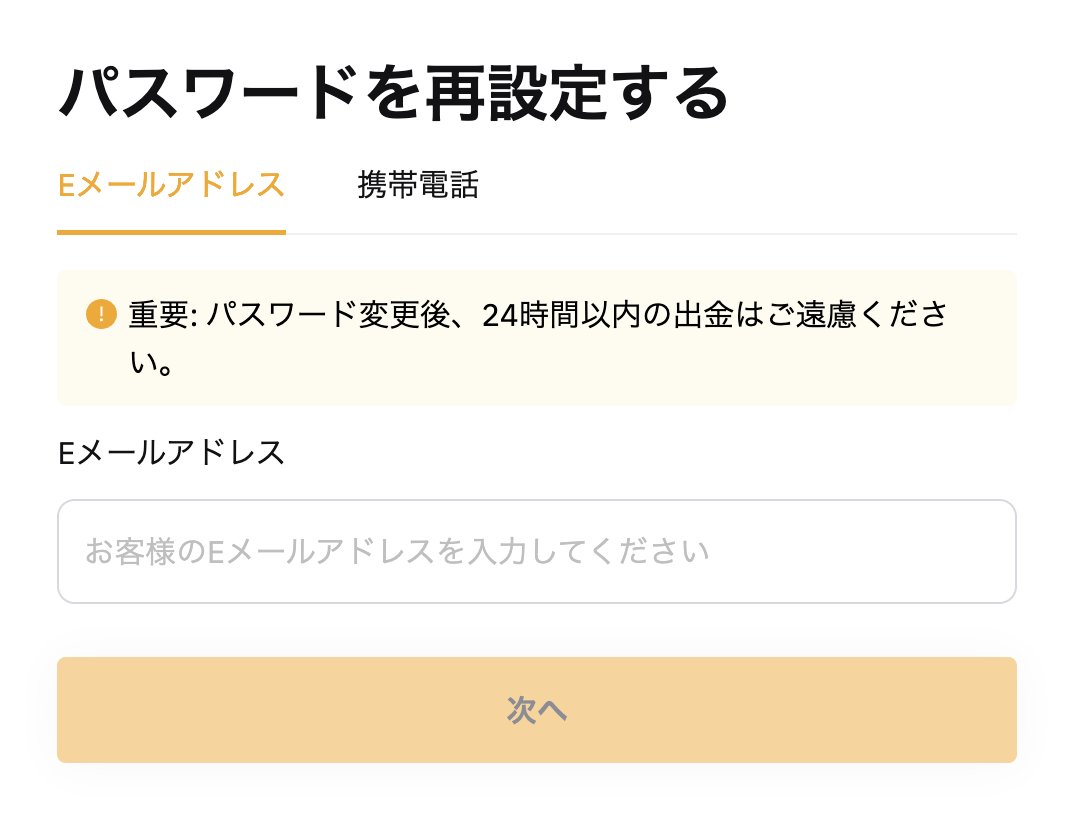
Task: Select the pale yellow warning banner
Action: tap(537, 338)
